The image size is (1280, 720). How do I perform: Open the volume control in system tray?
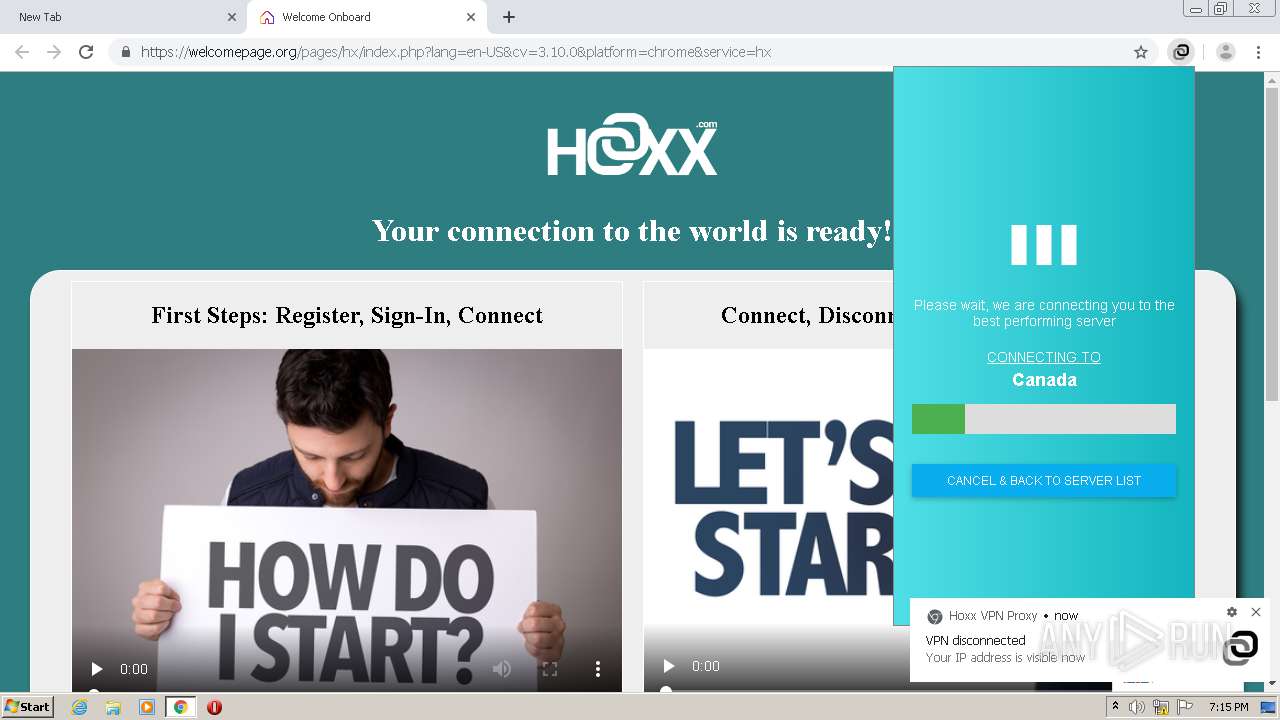point(1137,707)
